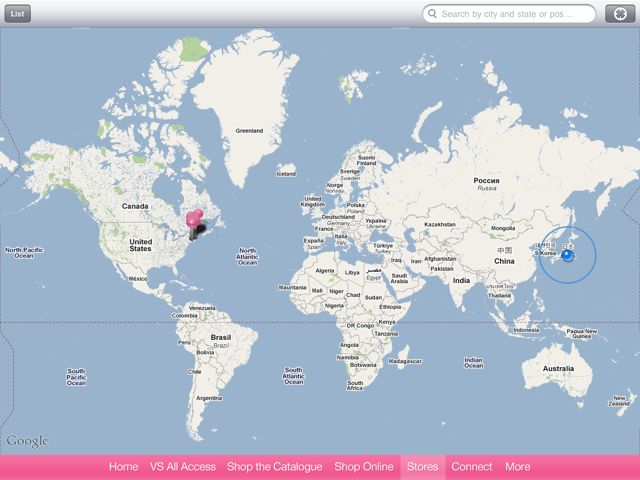Screen dimensions: 640x480
Task: Open the More tab
Action: [518, 467]
